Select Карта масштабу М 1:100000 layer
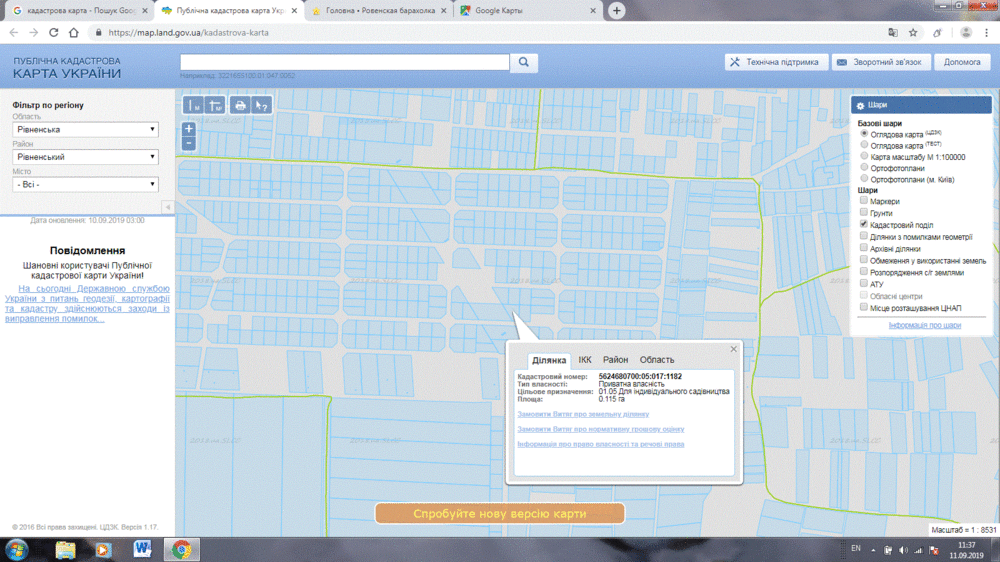 click(864, 156)
